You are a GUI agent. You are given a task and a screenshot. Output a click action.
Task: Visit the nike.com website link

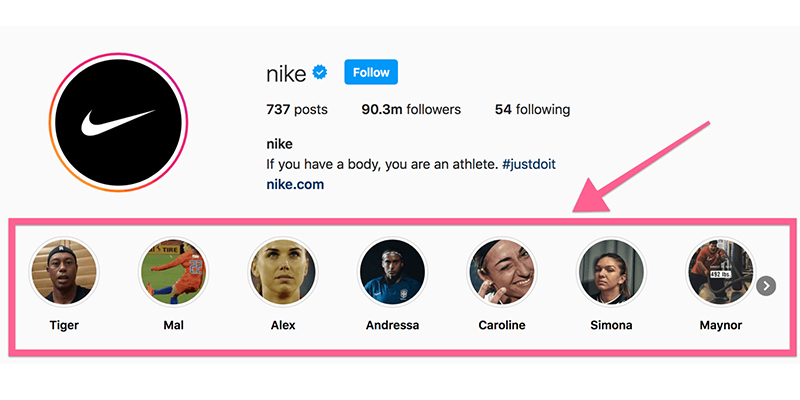click(x=295, y=184)
